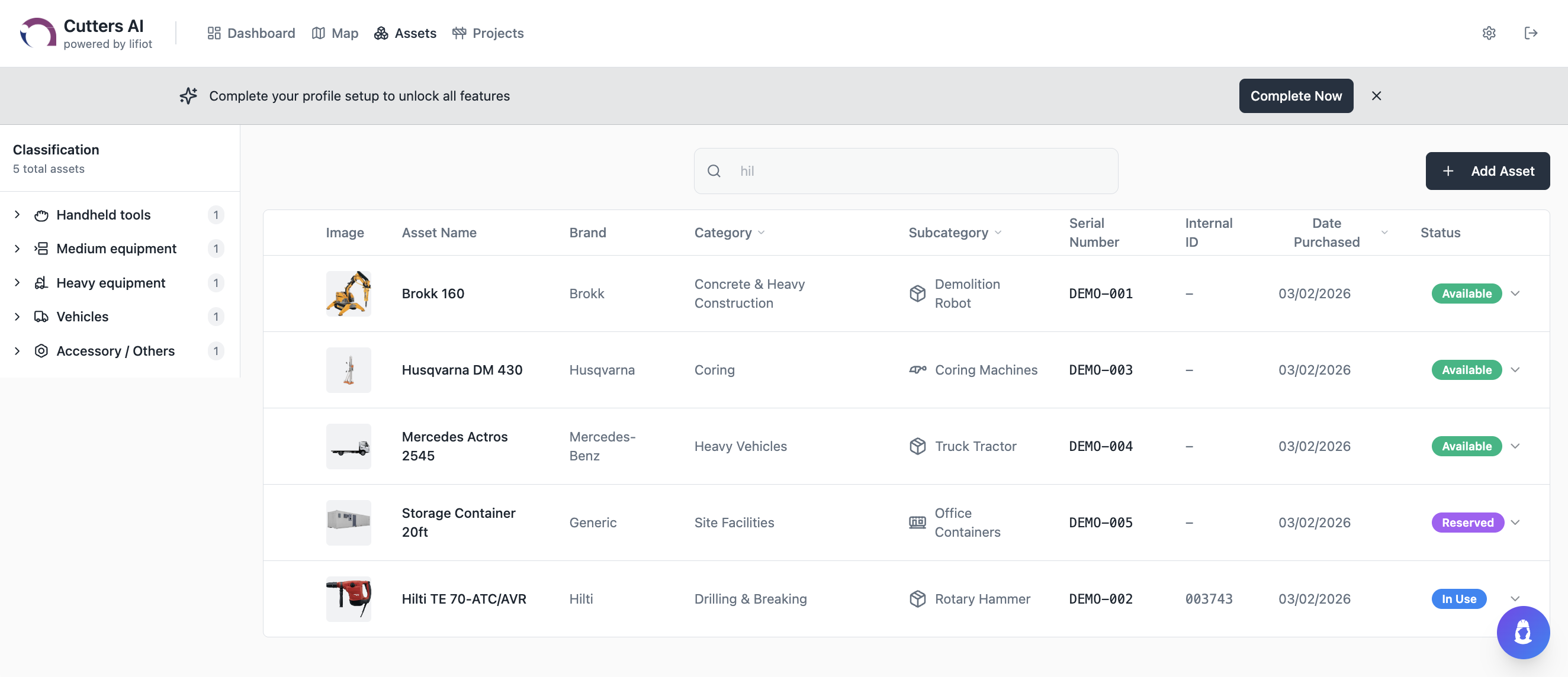
Task: Click the Accessory / Others icon
Action: point(41,351)
